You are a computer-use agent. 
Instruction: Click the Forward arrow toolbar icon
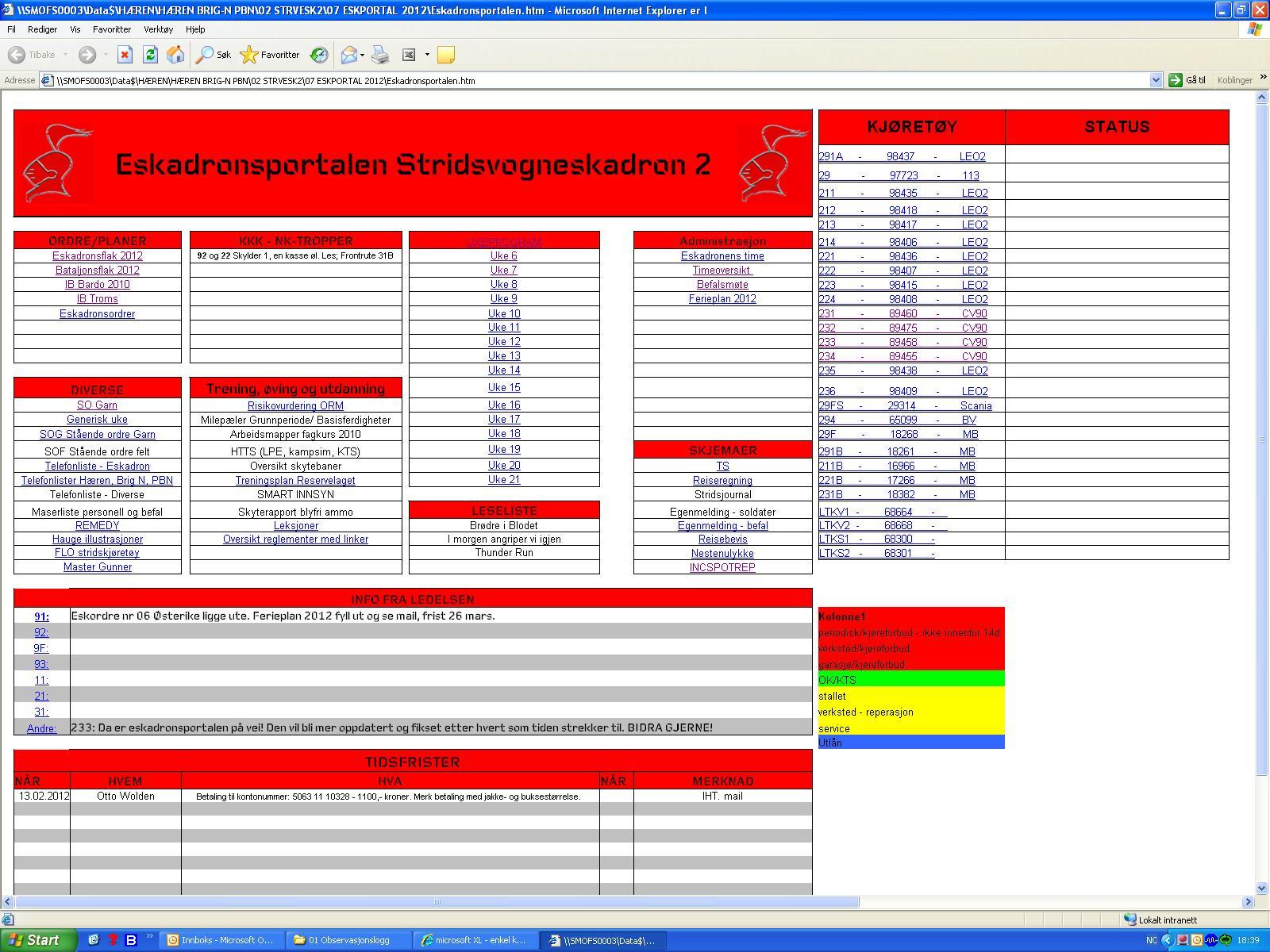click(x=87, y=55)
